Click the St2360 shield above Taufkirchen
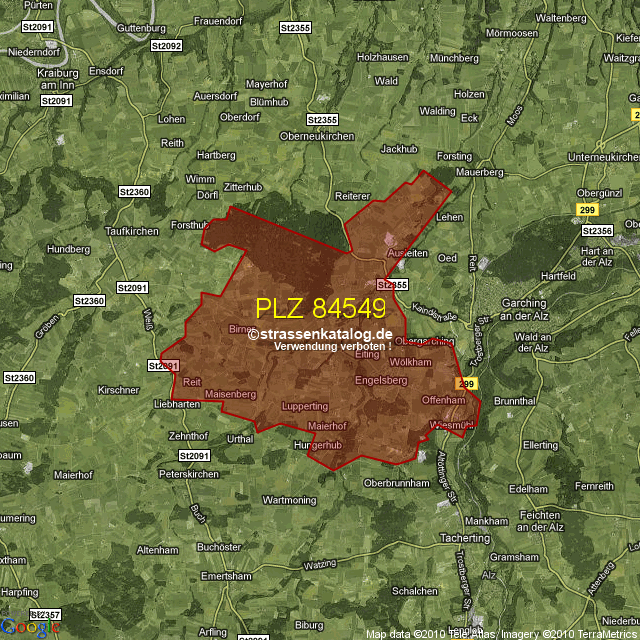 [133, 191]
